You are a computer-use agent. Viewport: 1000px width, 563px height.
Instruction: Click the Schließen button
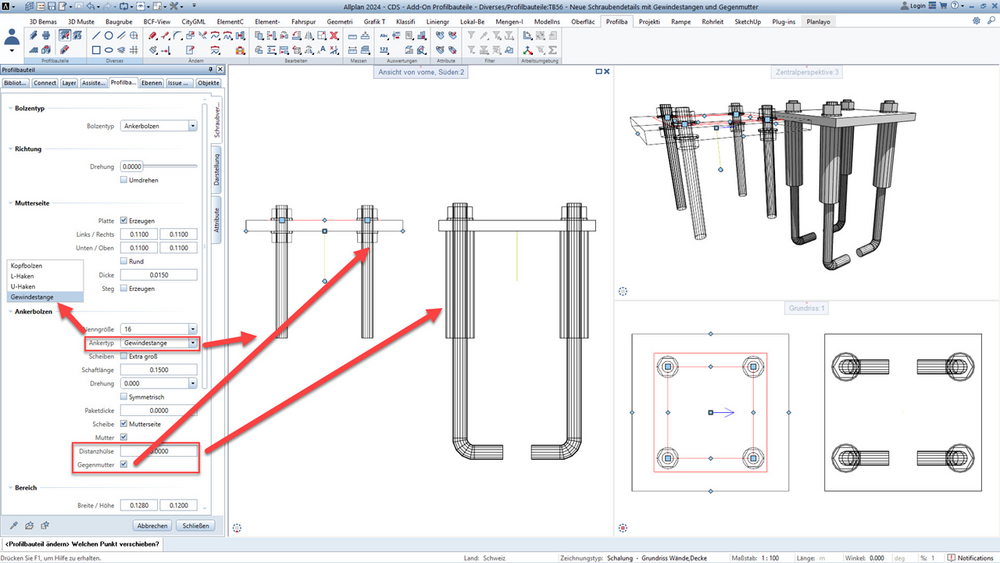pyautogui.click(x=196, y=526)
